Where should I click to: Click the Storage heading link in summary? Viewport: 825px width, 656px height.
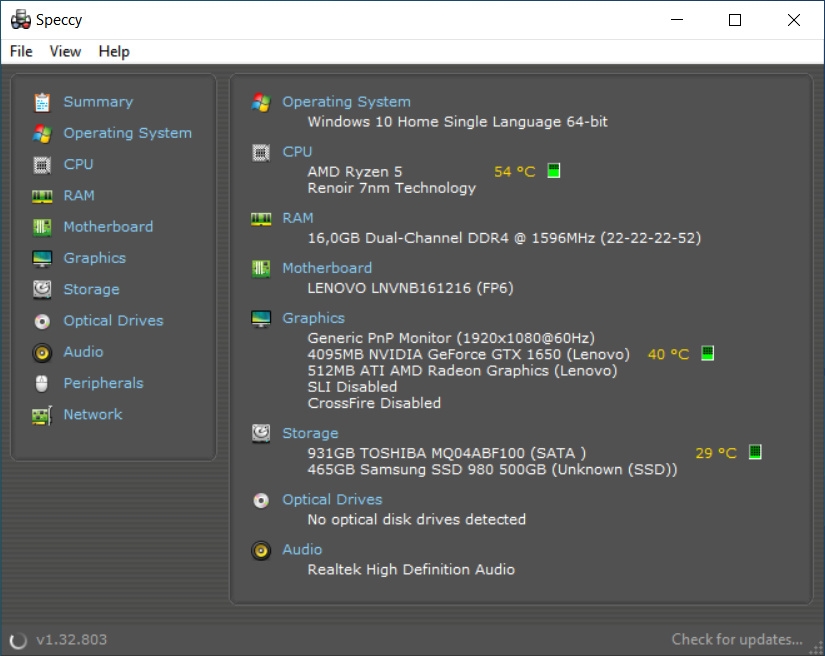pos(310,433)
